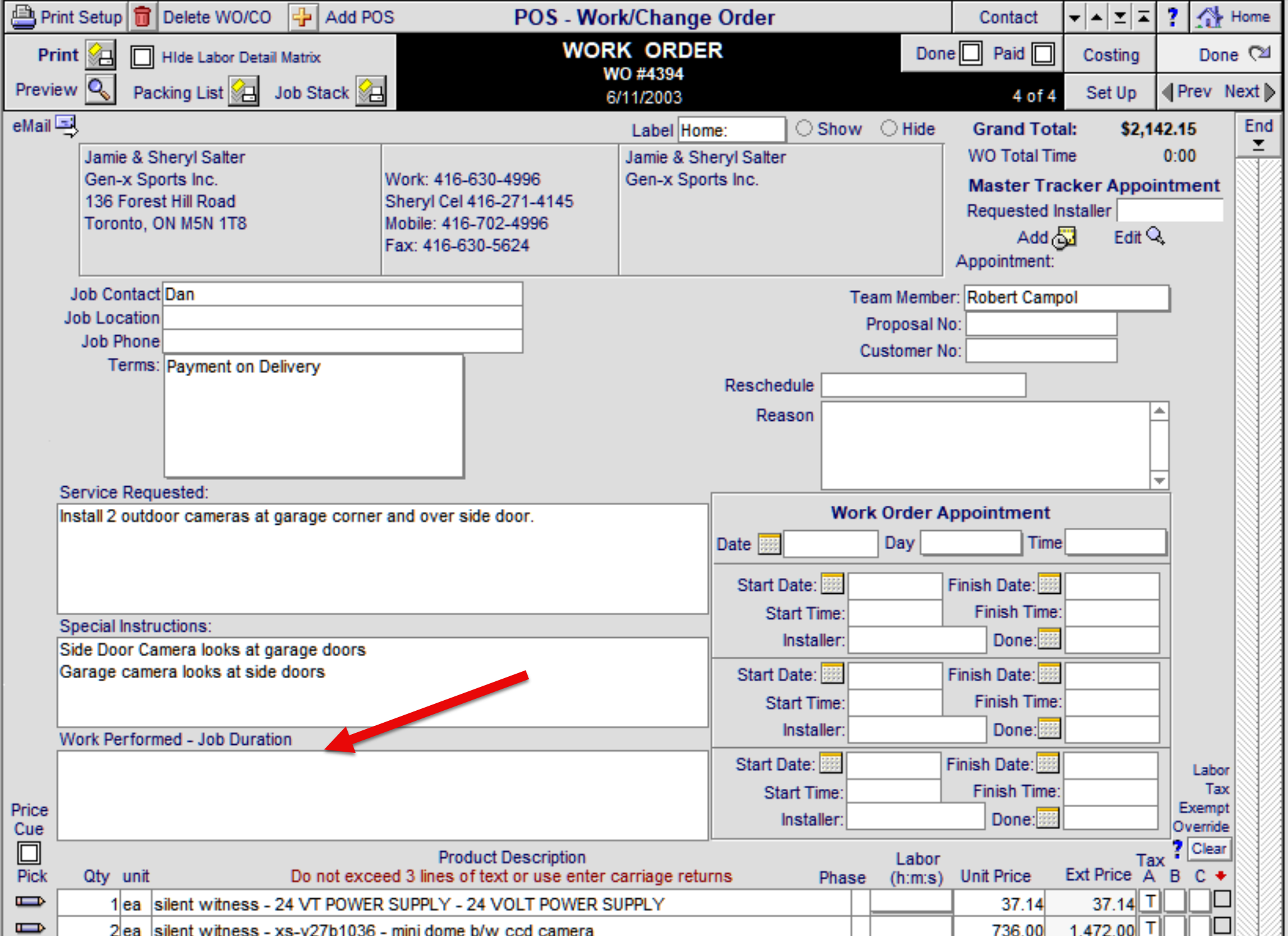This screenshot has width=1288, height=936.
Task: Open first Done date calendar icon
Action: [1049, 639]
